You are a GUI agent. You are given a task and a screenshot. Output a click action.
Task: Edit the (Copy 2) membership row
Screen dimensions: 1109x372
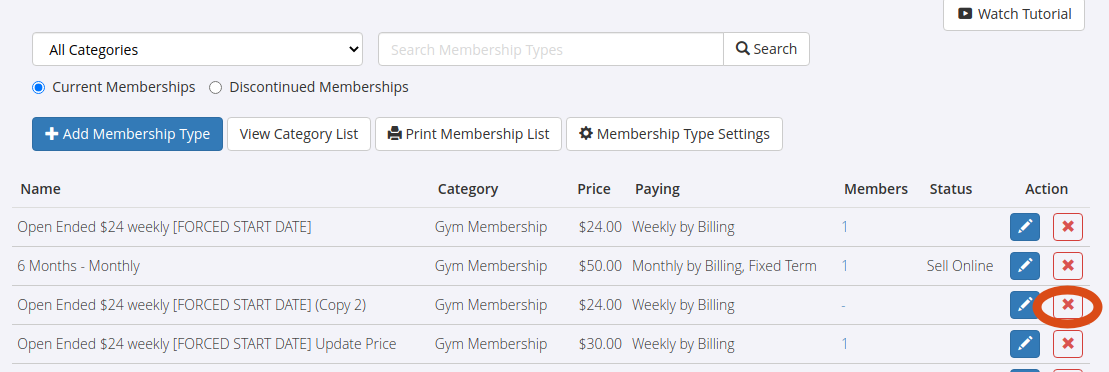(1025, 305)
